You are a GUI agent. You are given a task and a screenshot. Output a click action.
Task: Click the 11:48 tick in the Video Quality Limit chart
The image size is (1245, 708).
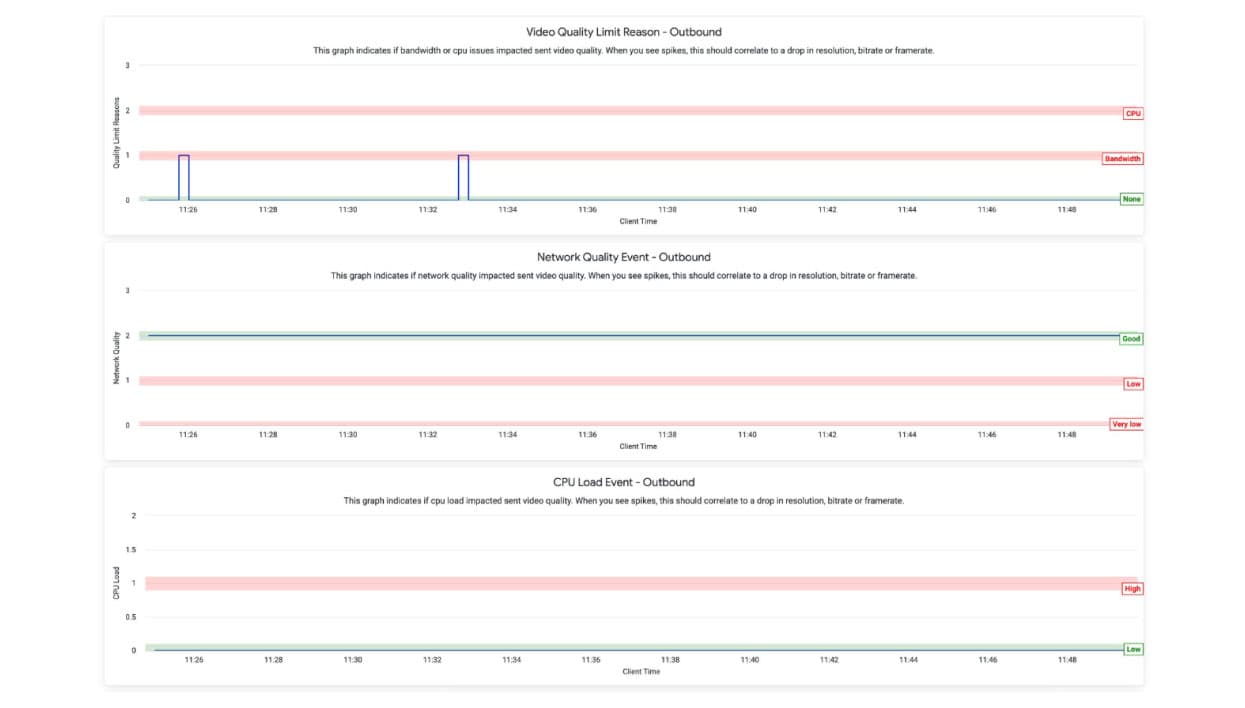tap(1067, 210)
